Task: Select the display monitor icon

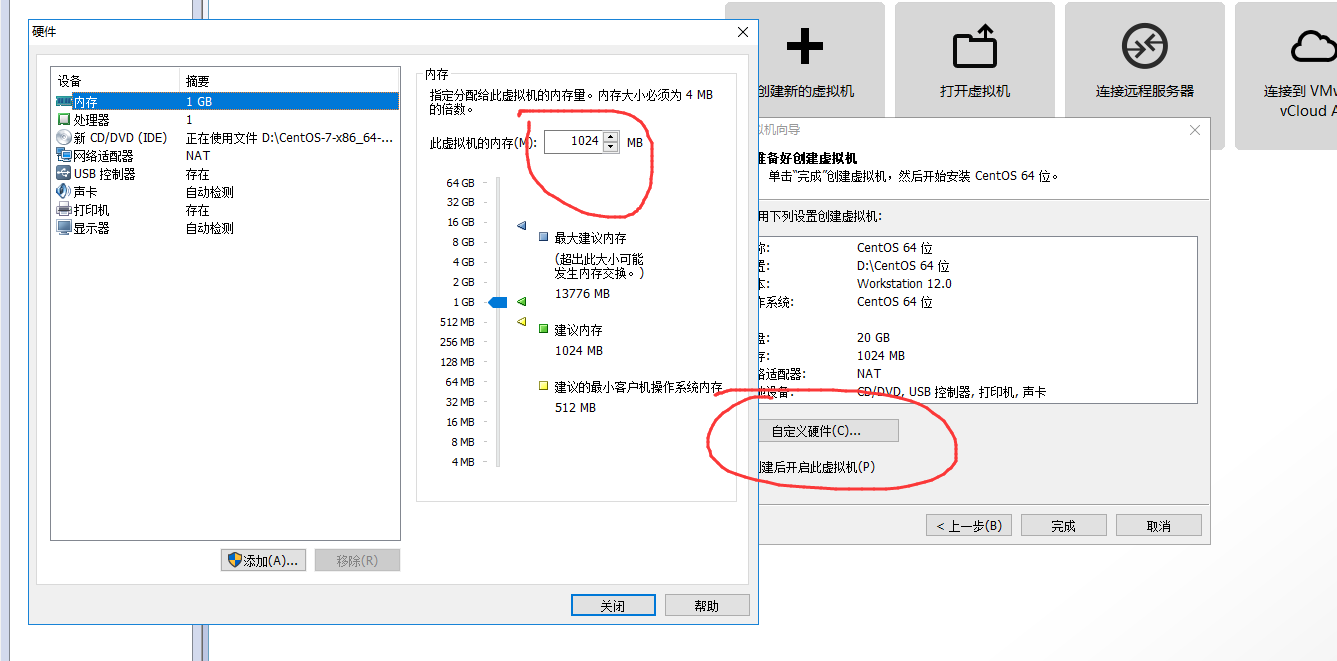Action: [64, 228]
